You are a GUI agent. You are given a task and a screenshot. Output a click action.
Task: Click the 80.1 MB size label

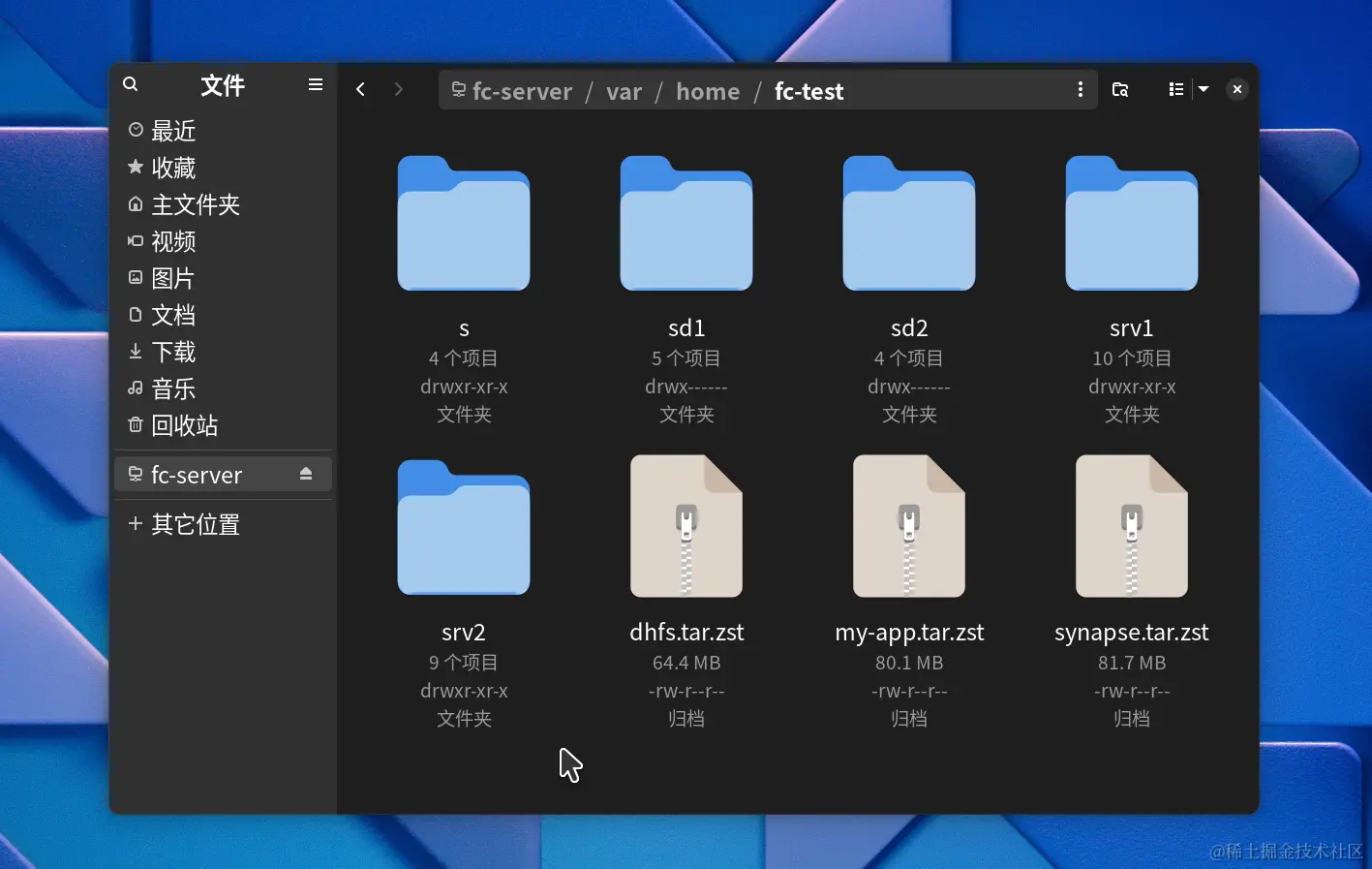pyautogui.click(x=909, y=663)
